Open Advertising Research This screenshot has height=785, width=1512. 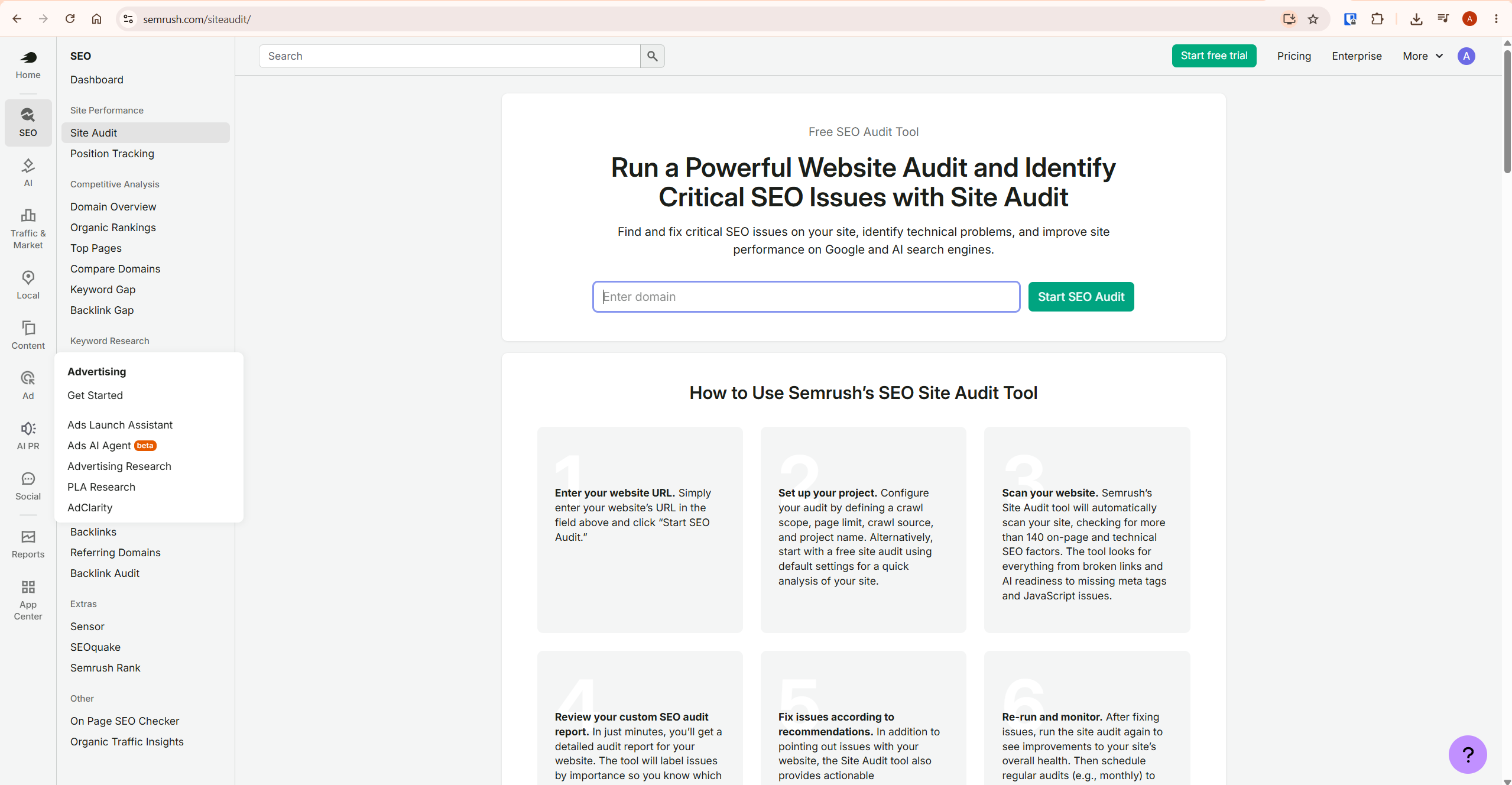pos(119,466)
